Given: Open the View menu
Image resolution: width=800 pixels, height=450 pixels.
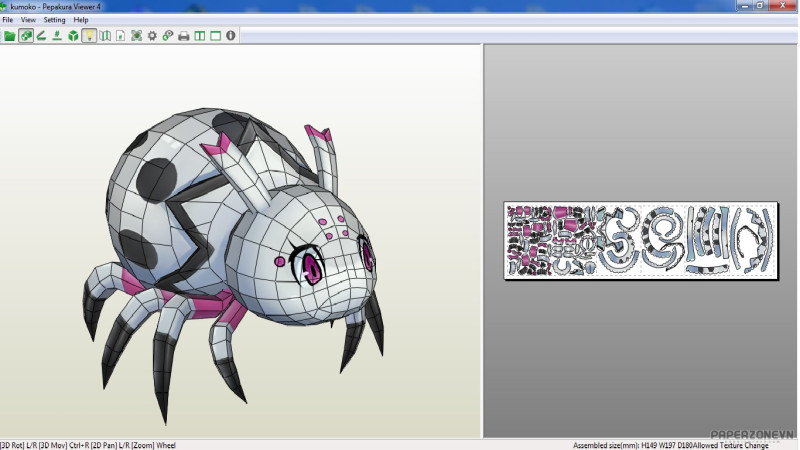Looking at the screenshot, I should point(28,20).
